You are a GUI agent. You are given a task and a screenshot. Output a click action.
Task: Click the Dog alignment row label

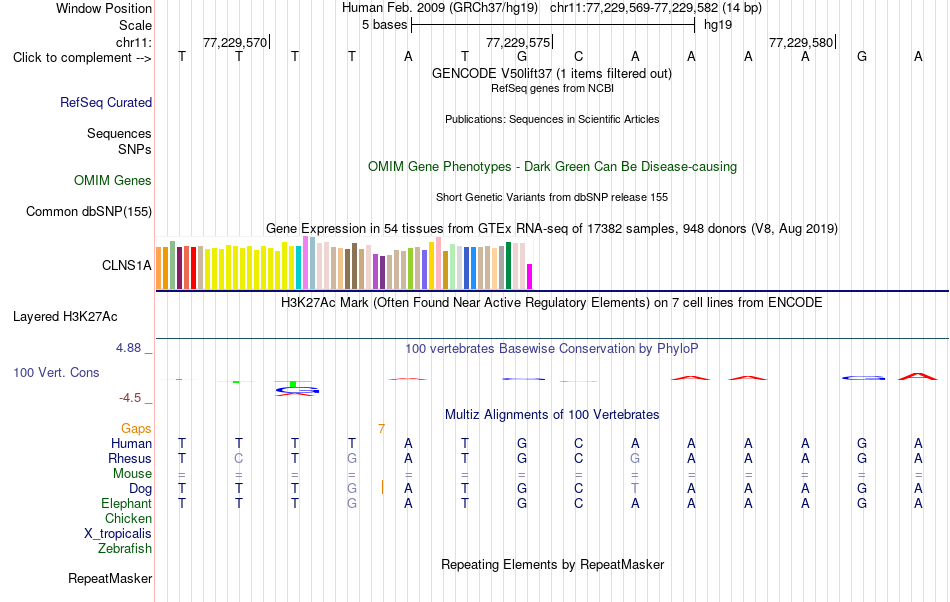click(x=140, y=488)
